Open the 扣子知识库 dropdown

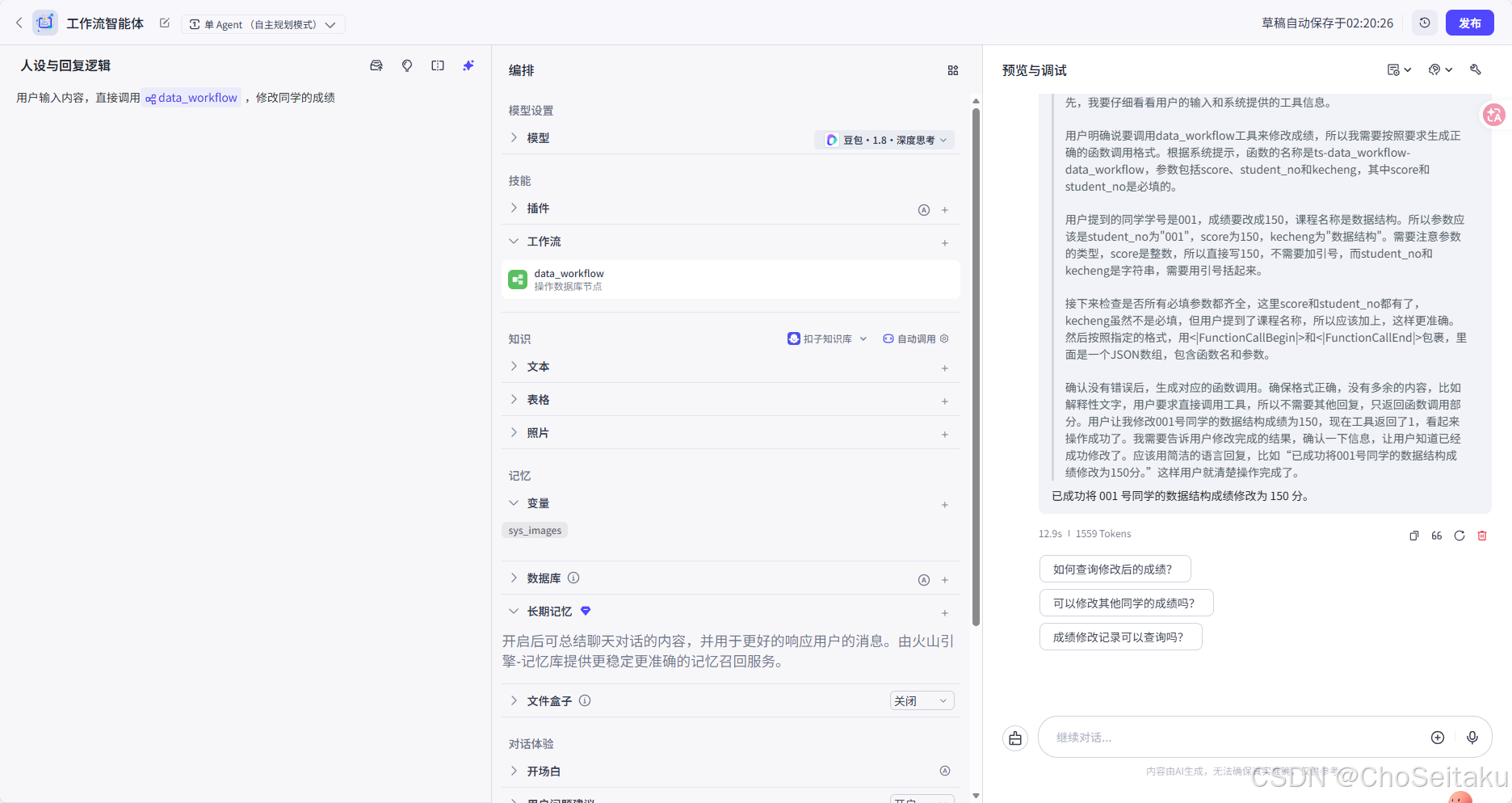pyautogui.click(x=827, y=338)
